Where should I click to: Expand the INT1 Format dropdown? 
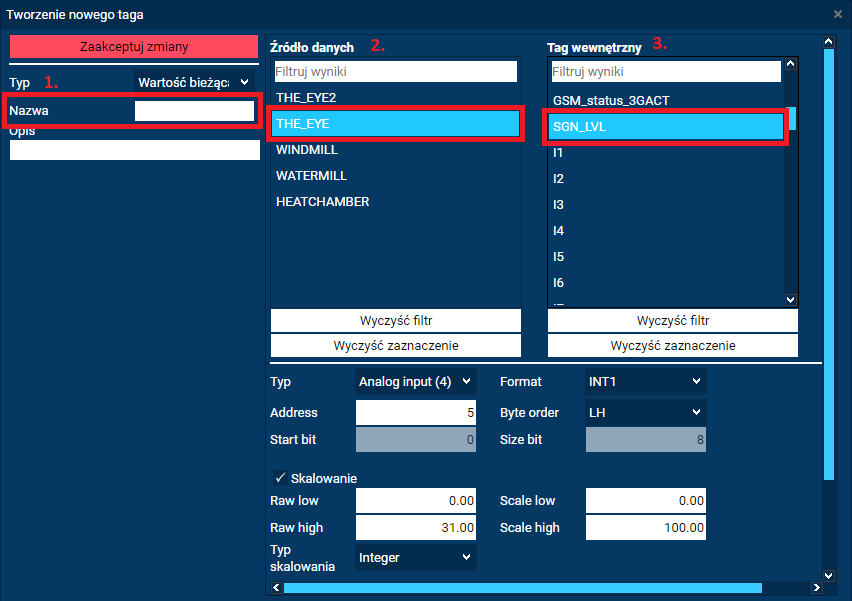point(645,382)
